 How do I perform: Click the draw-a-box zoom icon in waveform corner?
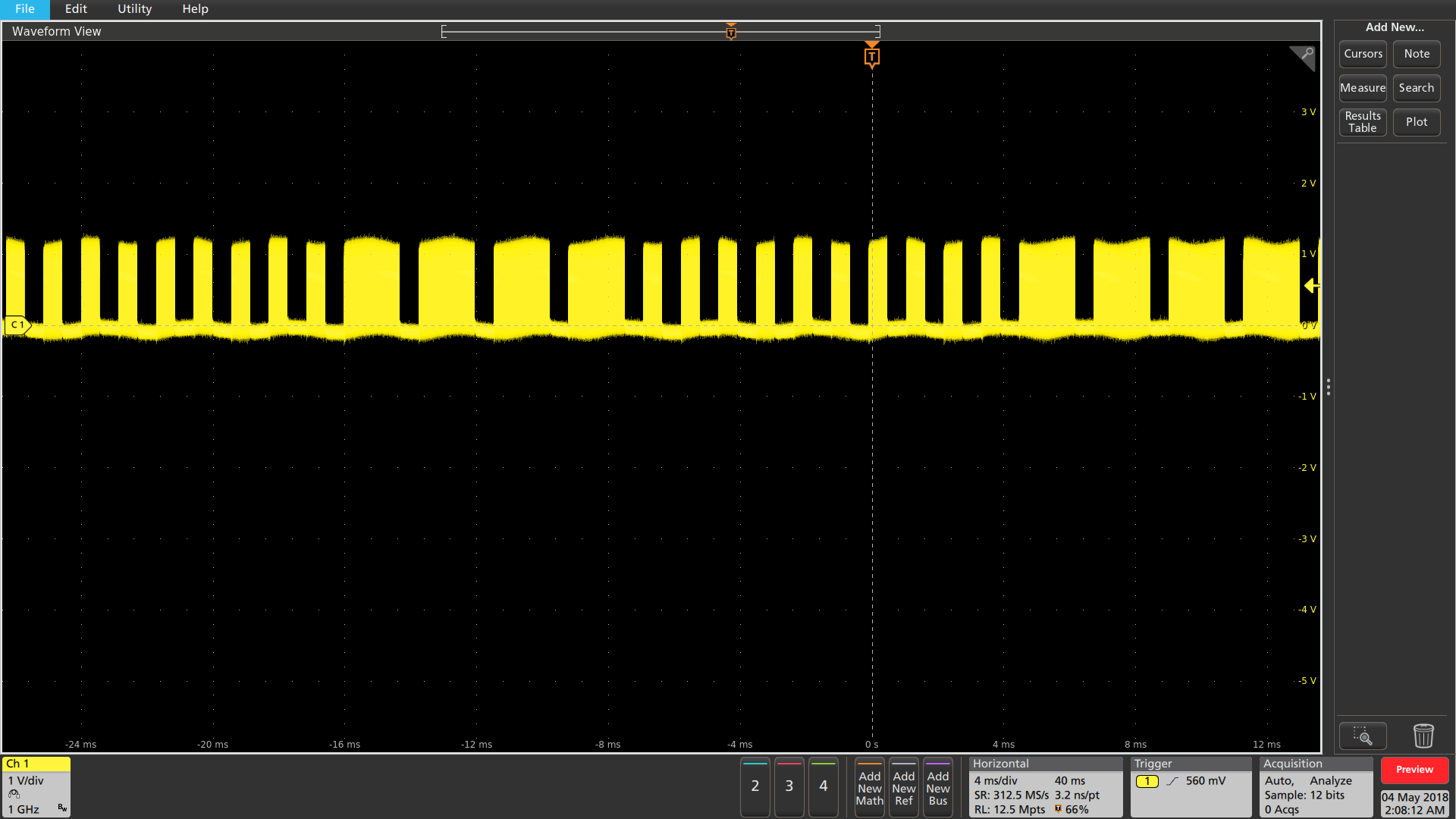(x=1303, y=58)
